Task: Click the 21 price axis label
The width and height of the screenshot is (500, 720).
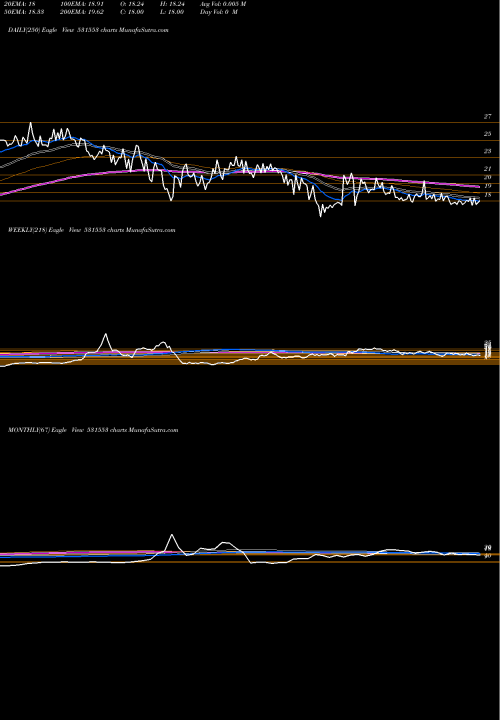Action: [487, 169]
